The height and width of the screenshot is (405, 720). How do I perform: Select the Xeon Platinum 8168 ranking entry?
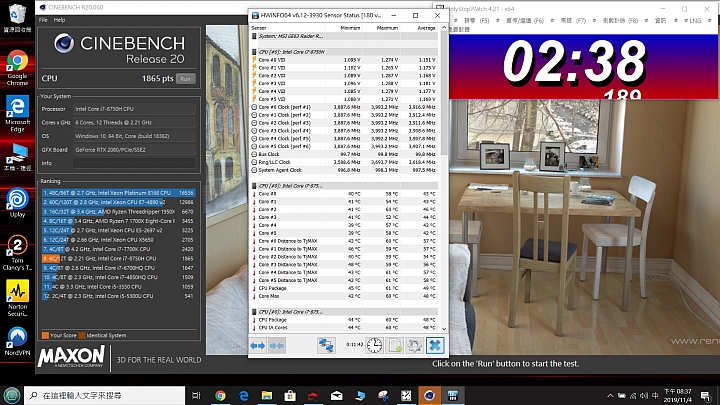tap(118, 193)
